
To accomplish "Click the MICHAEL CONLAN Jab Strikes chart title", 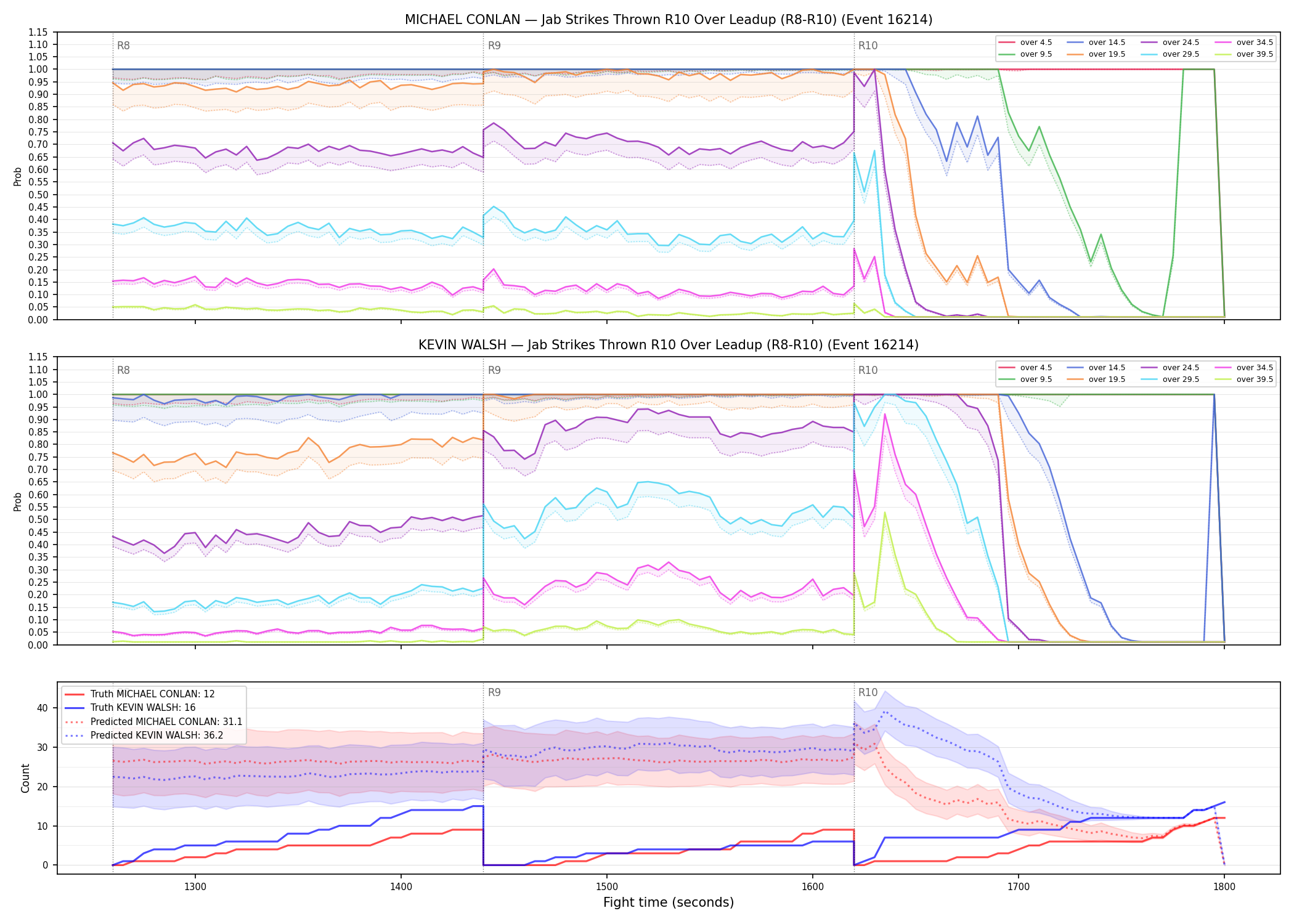I will tap(669, 20).
